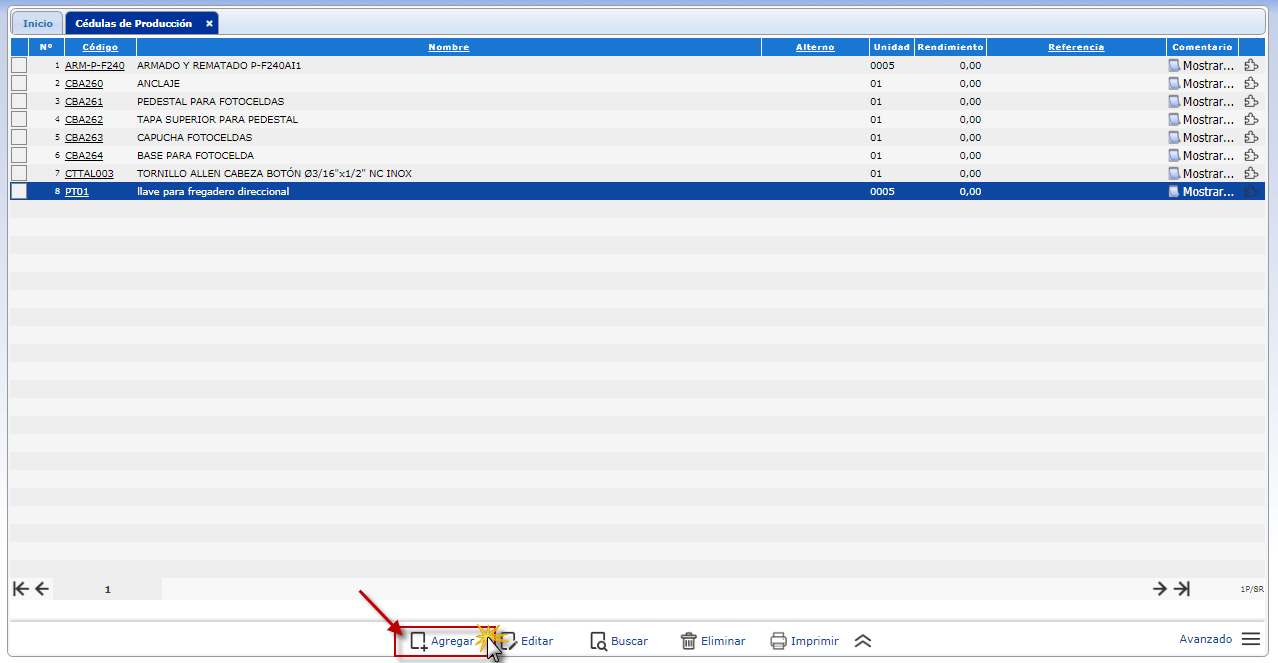Image resolution: width=1278 pixels, height=663 pixels.
Task: Select the Cédulas de Producción tab
Action: click(x=133, y=23)
